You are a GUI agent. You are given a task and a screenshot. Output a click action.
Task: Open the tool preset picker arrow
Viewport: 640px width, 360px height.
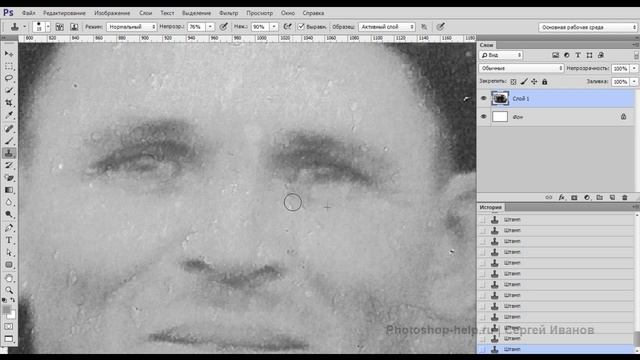(24, 27)
